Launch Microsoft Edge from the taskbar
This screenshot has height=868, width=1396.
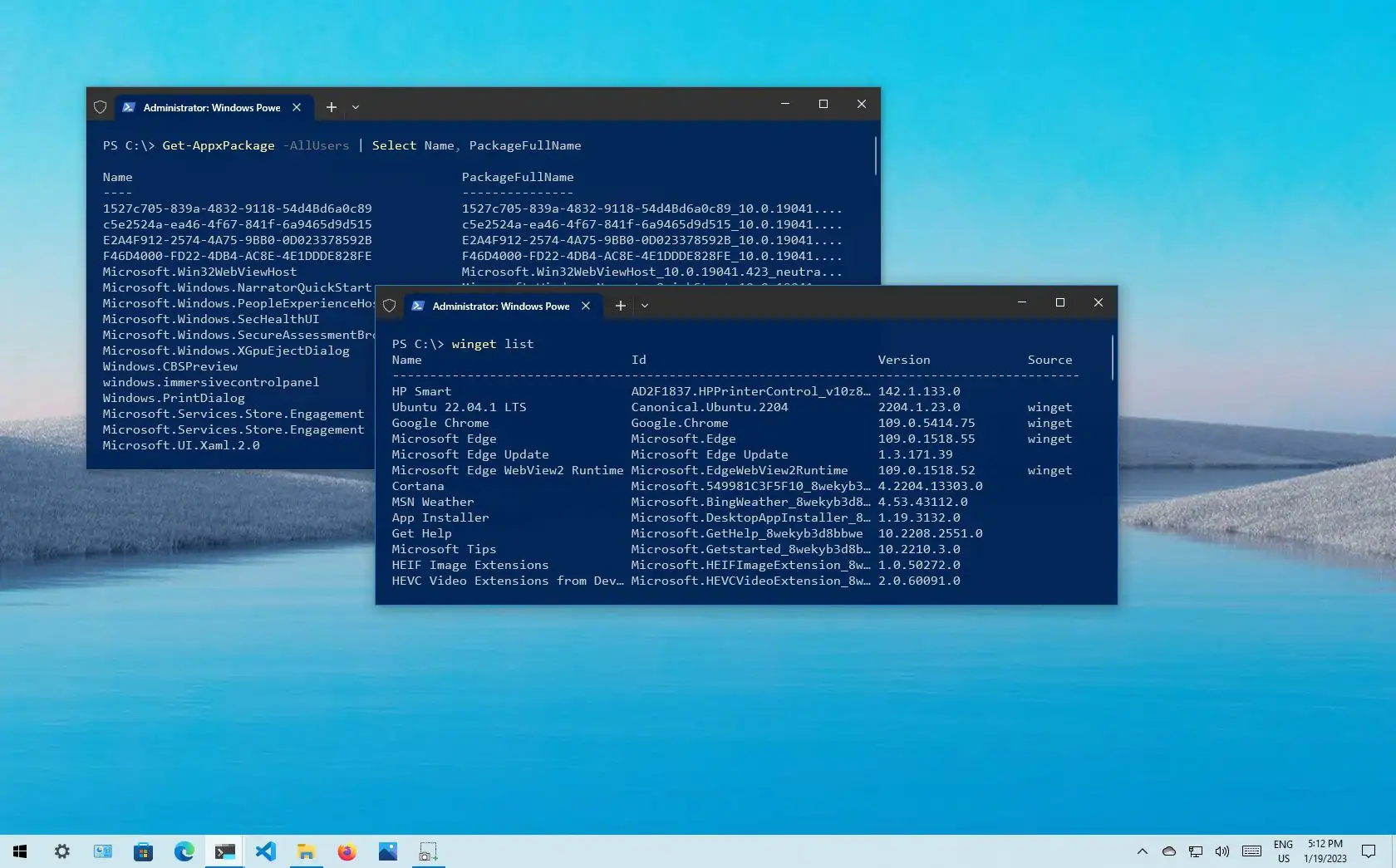tap(184, 851)
